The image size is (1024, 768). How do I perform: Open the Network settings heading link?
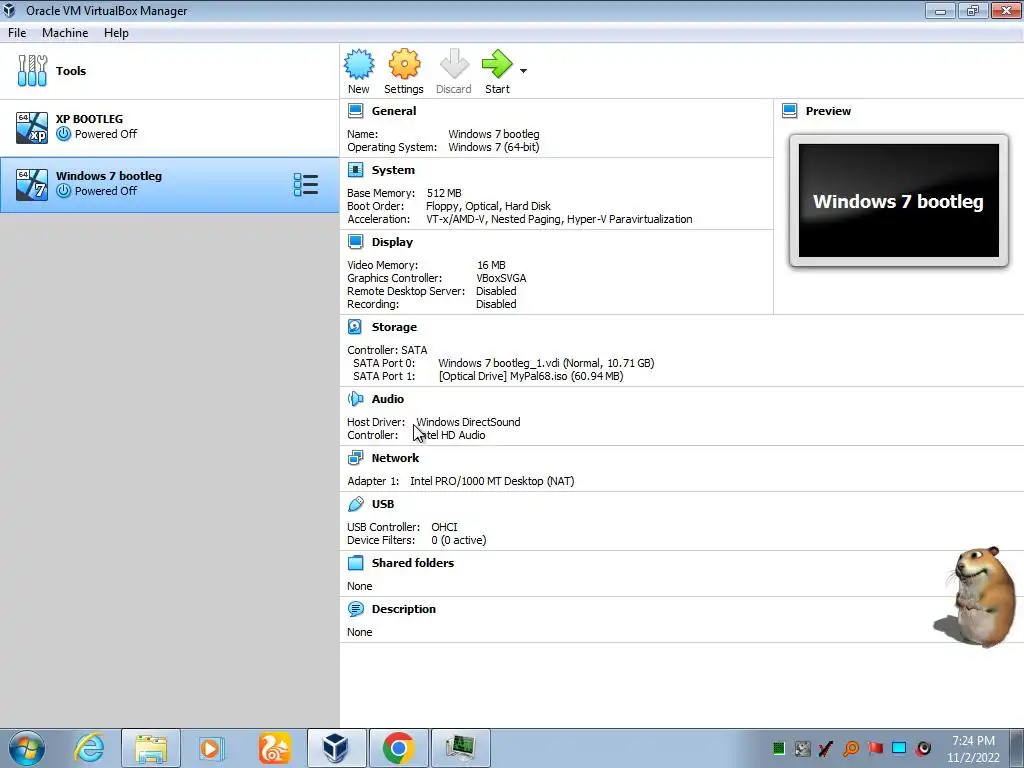[x=395, y=458]
